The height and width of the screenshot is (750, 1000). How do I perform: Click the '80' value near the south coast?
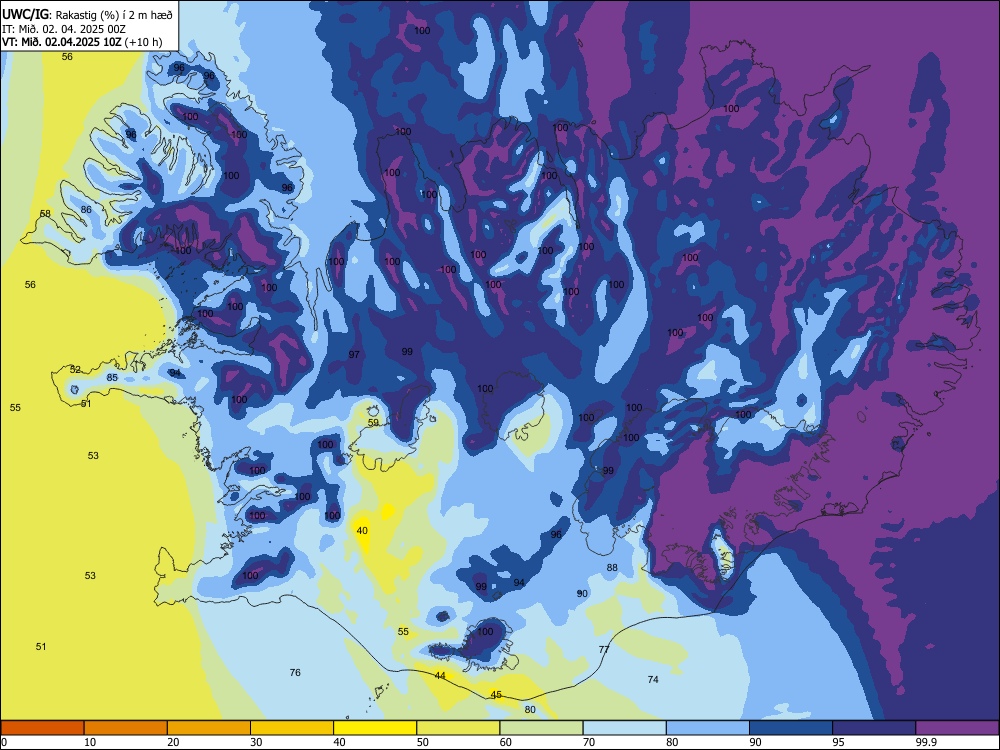coord(530,709)
